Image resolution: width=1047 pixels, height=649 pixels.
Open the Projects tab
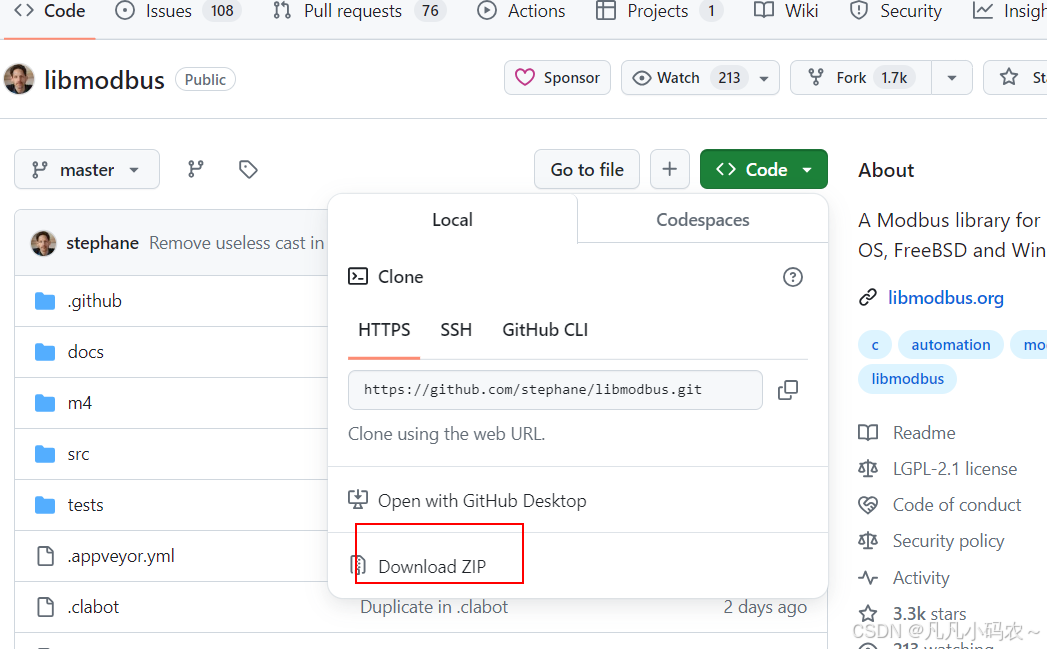tap(658, 11)
